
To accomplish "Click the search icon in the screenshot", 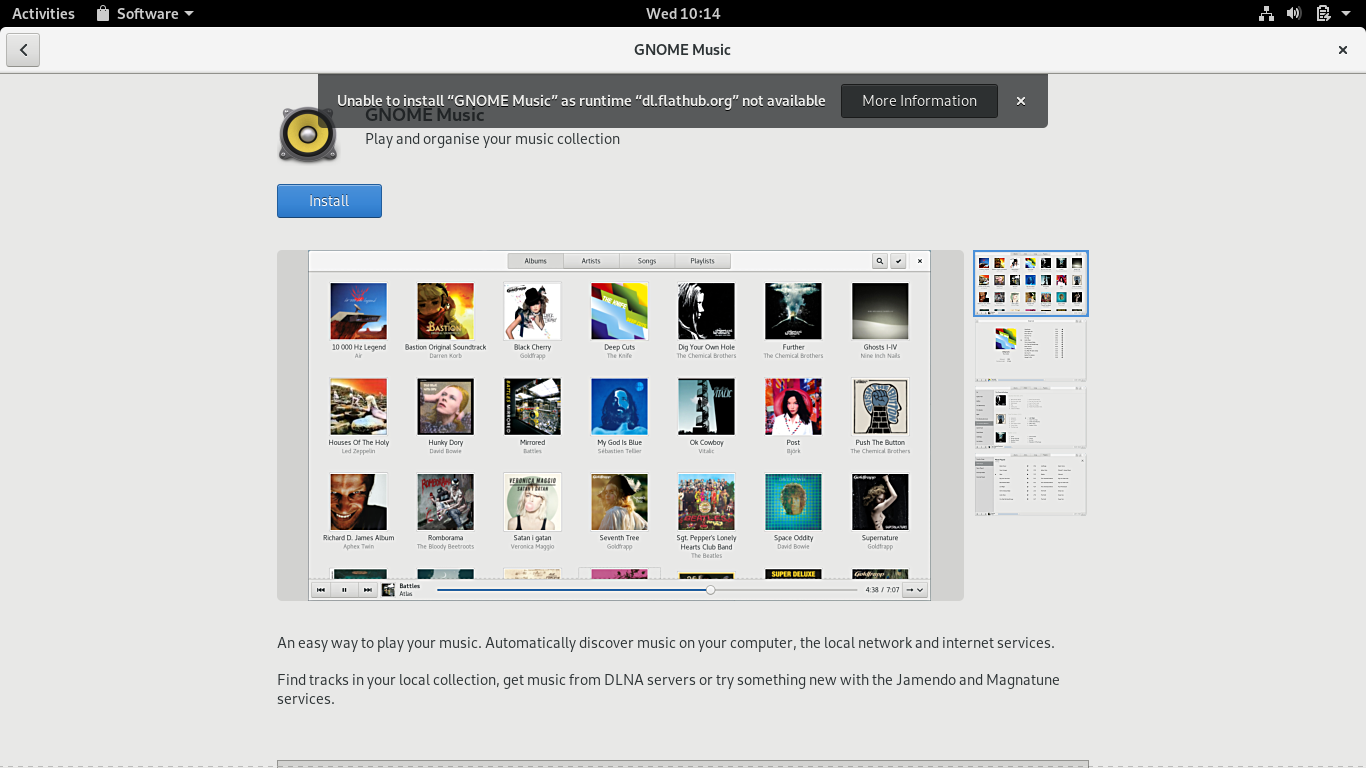I will [880, 261].
